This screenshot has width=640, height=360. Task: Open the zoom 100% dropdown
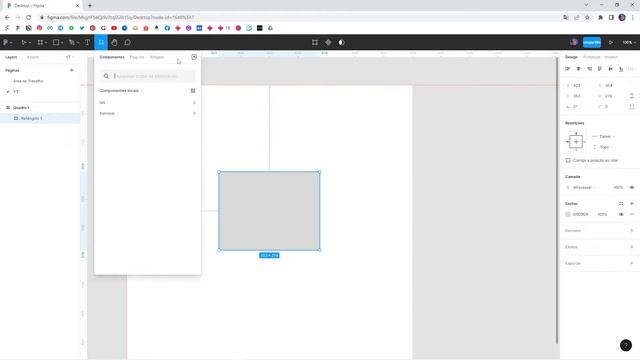tap(629, 42)
